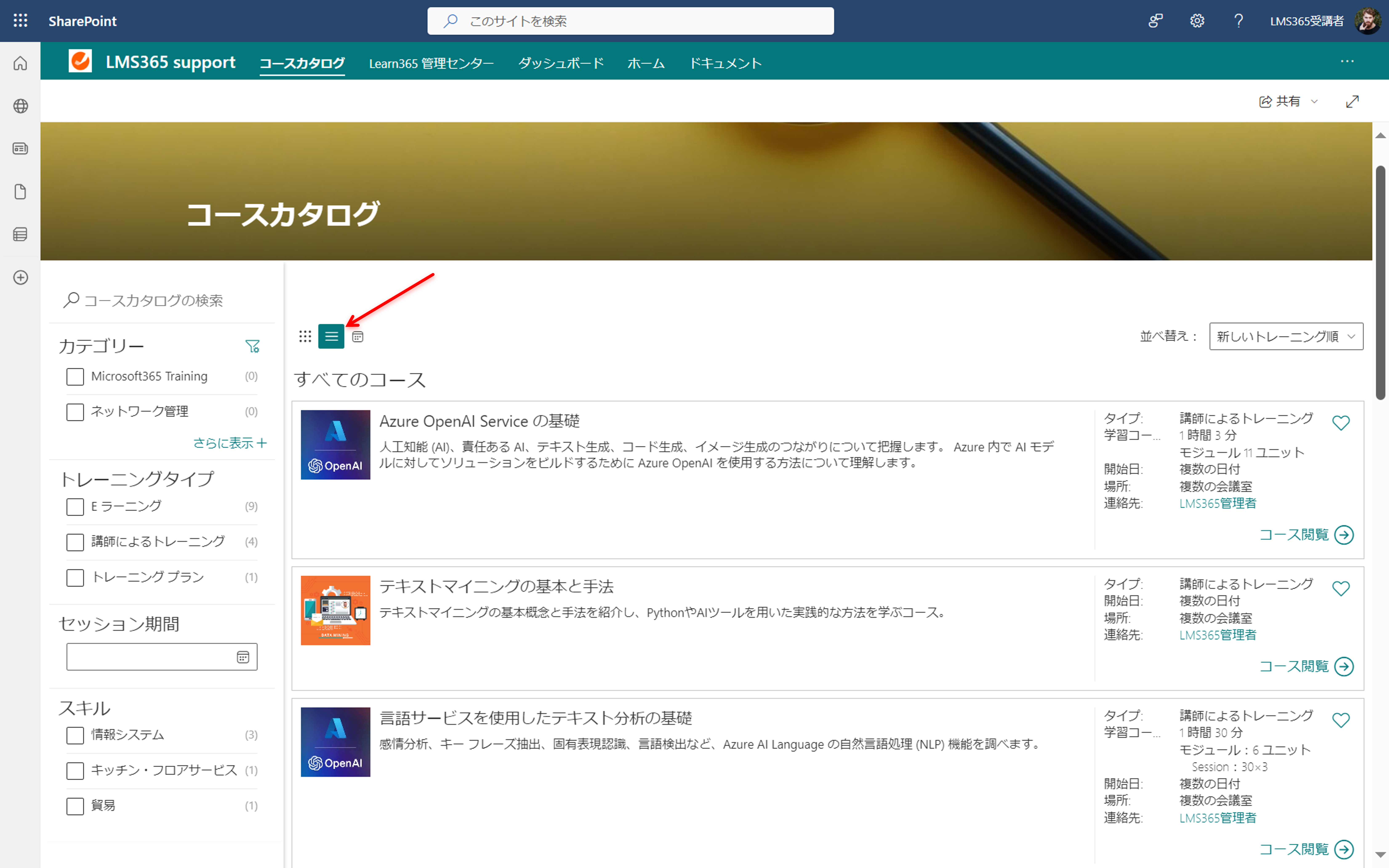
Task: Expand page to full screen arrow icon
Action: click(1352, 102)
